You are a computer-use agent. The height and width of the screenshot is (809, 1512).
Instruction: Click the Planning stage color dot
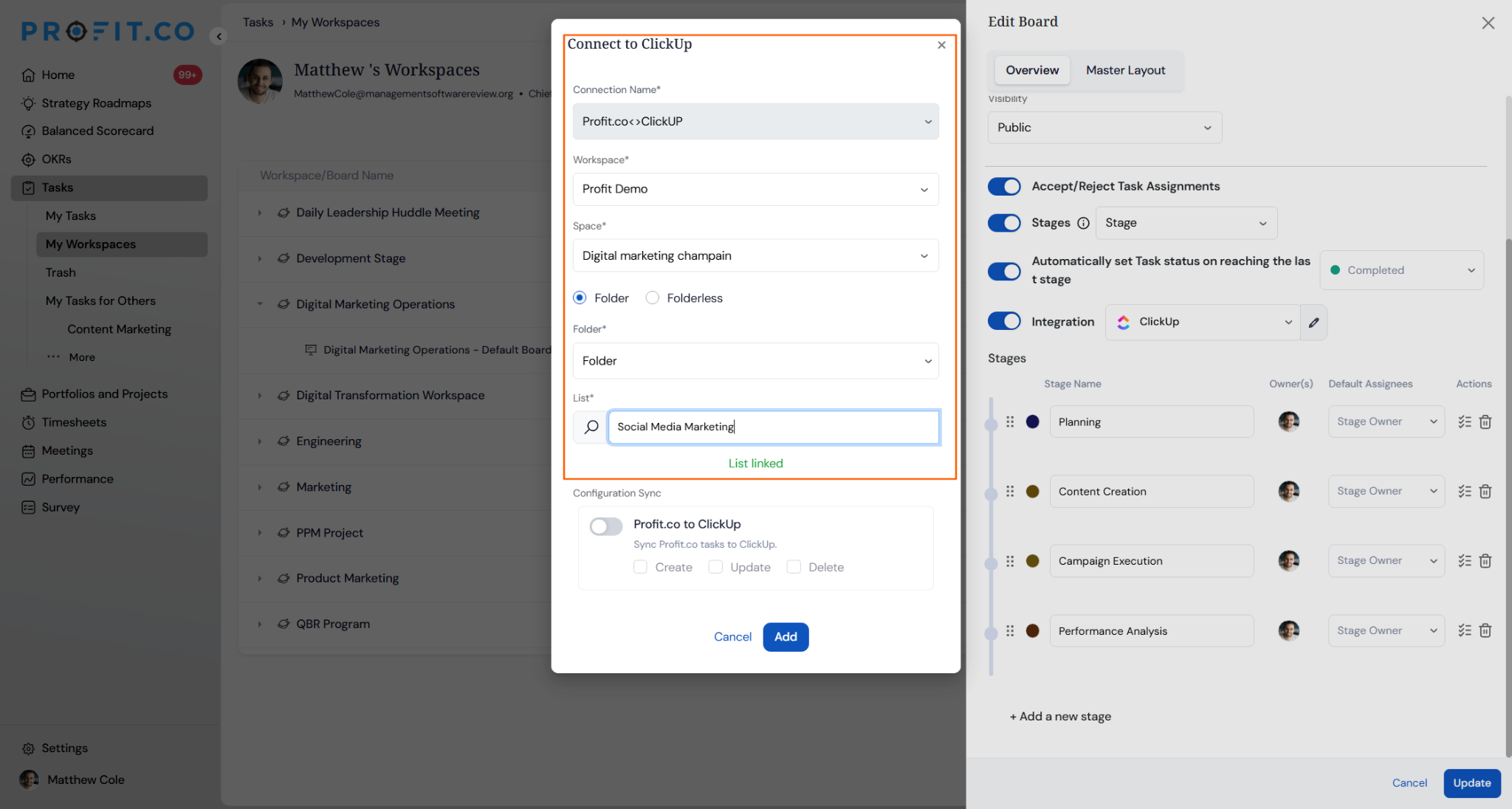(x=1032, y=421)
